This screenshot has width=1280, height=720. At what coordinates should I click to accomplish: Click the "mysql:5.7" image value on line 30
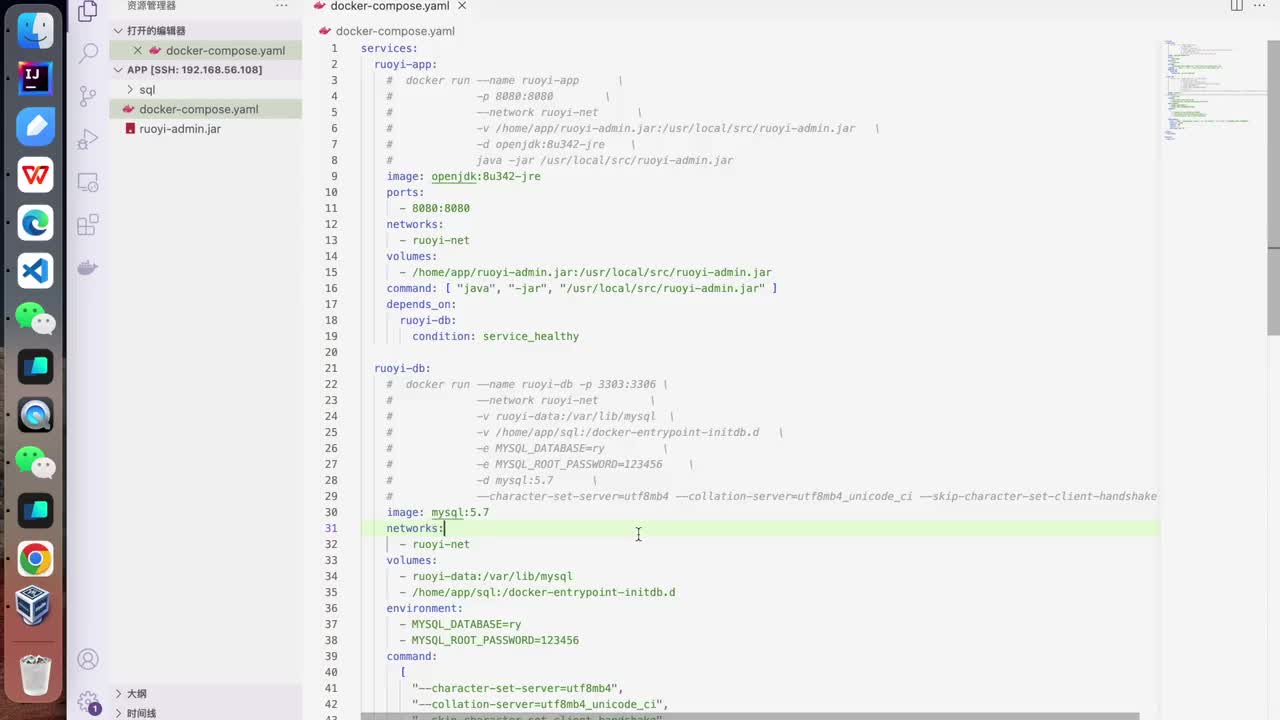tap(460, 512)
